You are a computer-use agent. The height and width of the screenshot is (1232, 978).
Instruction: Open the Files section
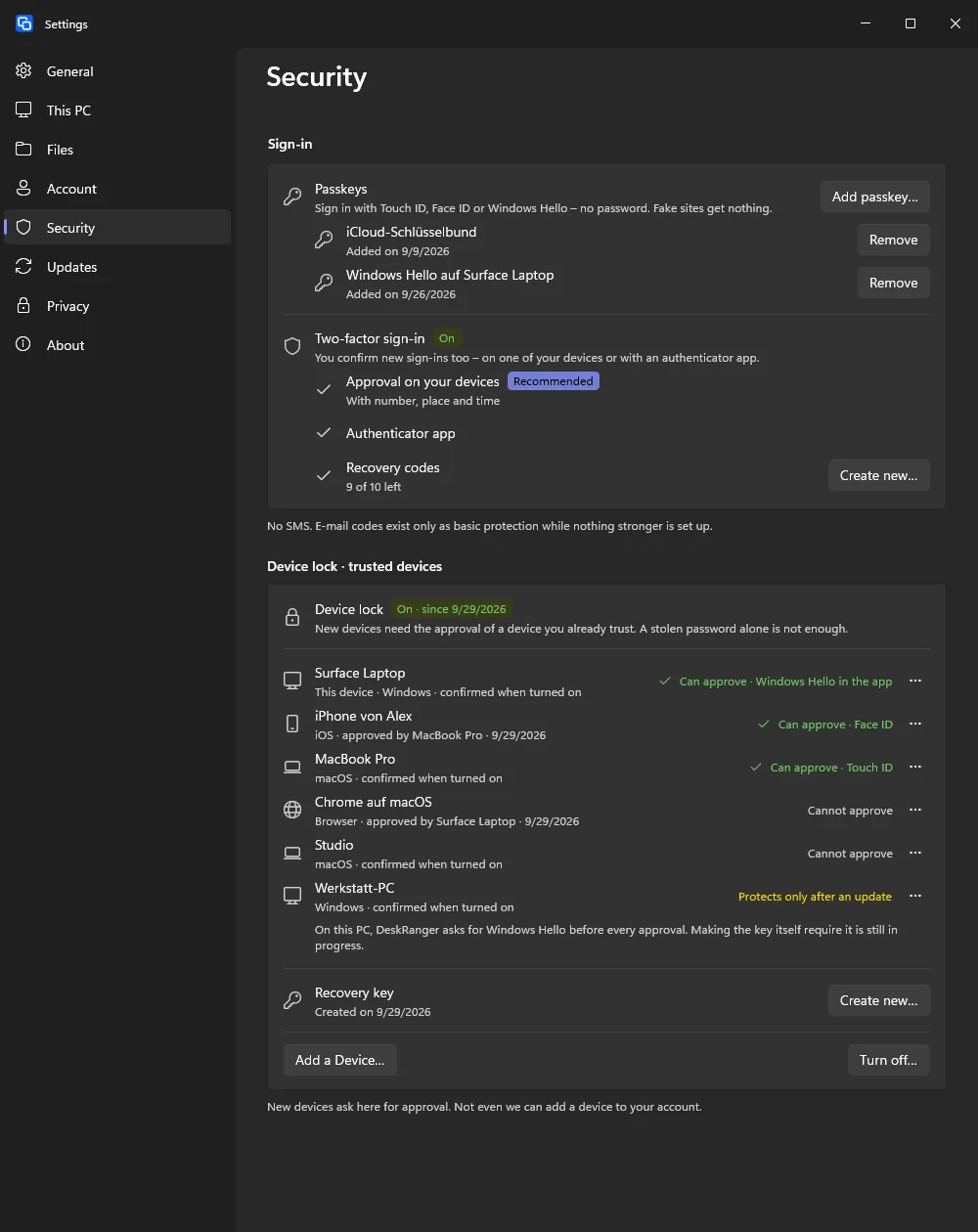click(117, 150)
